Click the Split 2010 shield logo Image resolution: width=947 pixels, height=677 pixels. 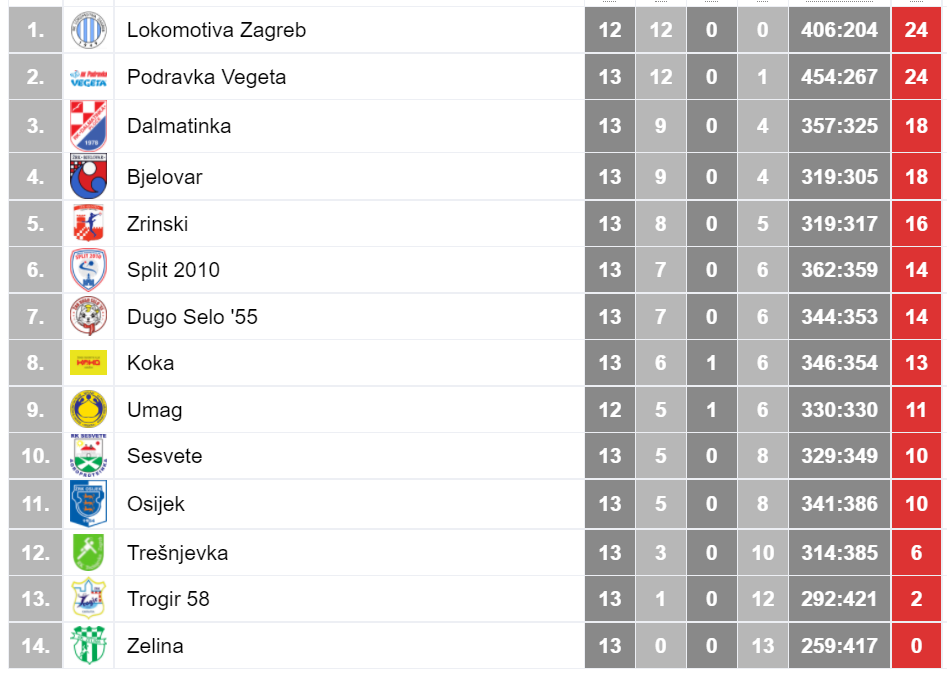(88, 270)
